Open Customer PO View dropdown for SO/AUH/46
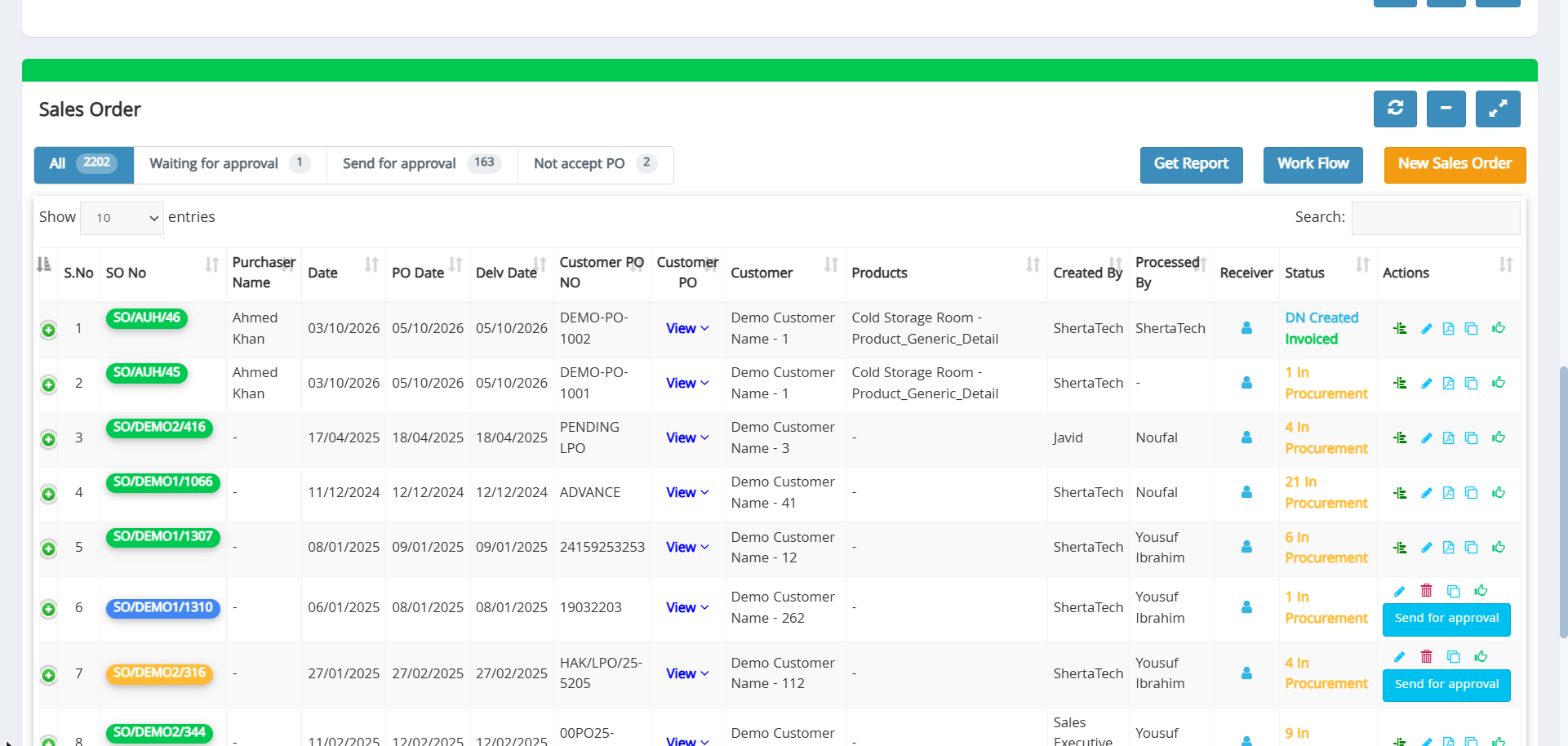1568x746 pixels. tap(687, 328)
